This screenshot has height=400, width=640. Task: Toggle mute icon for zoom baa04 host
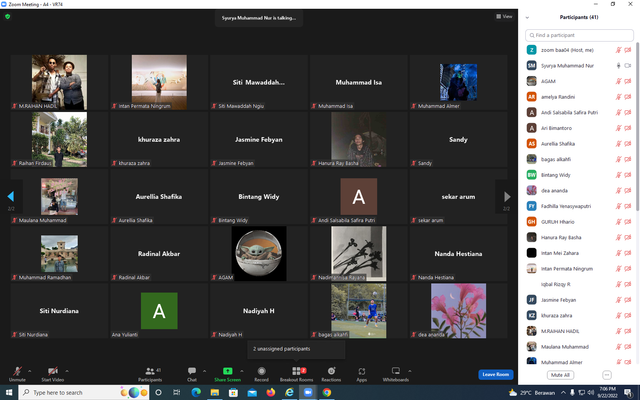point(619,50)
